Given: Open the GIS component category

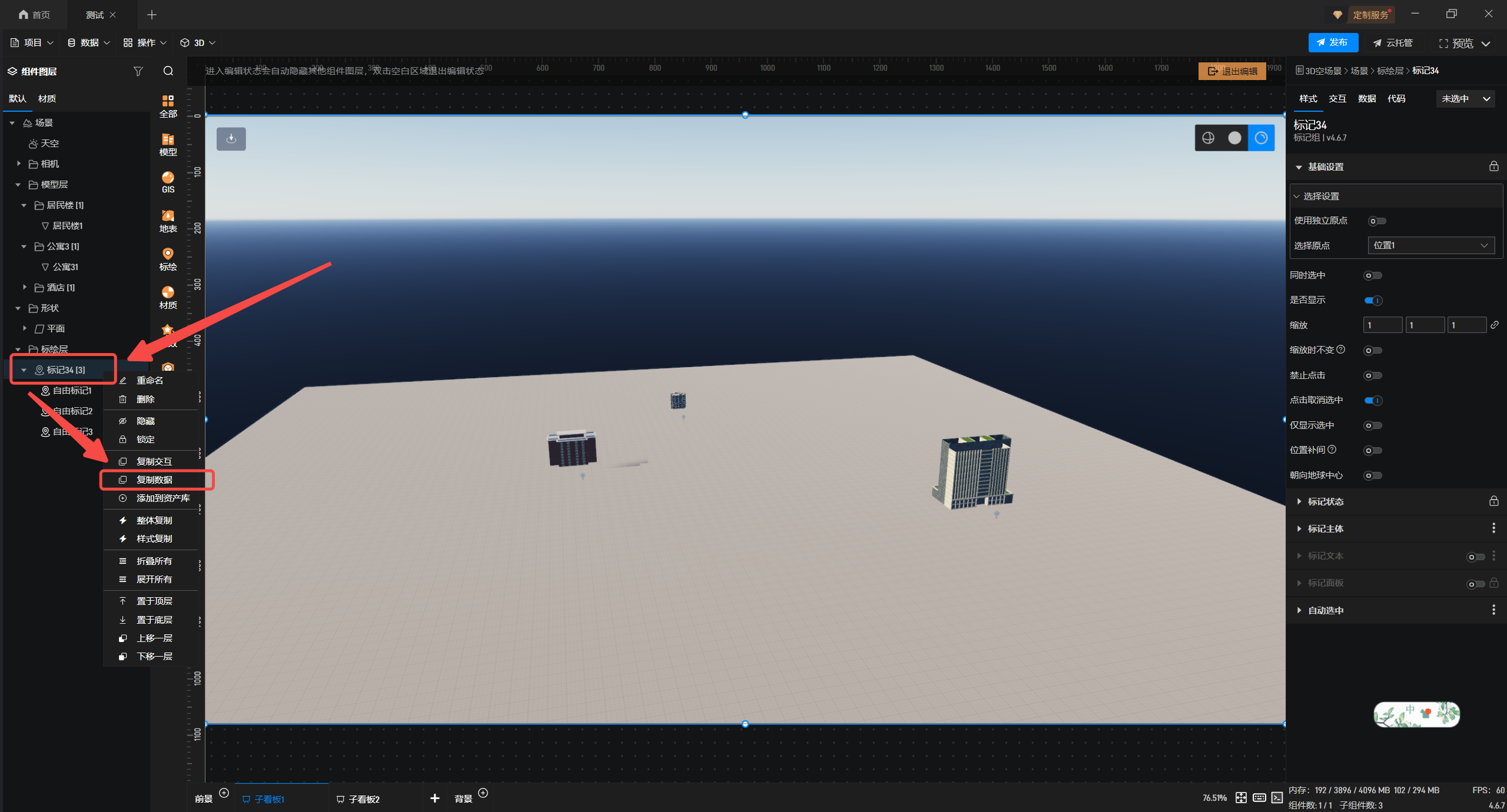Looking at the screenshot, I should point(168,182).
